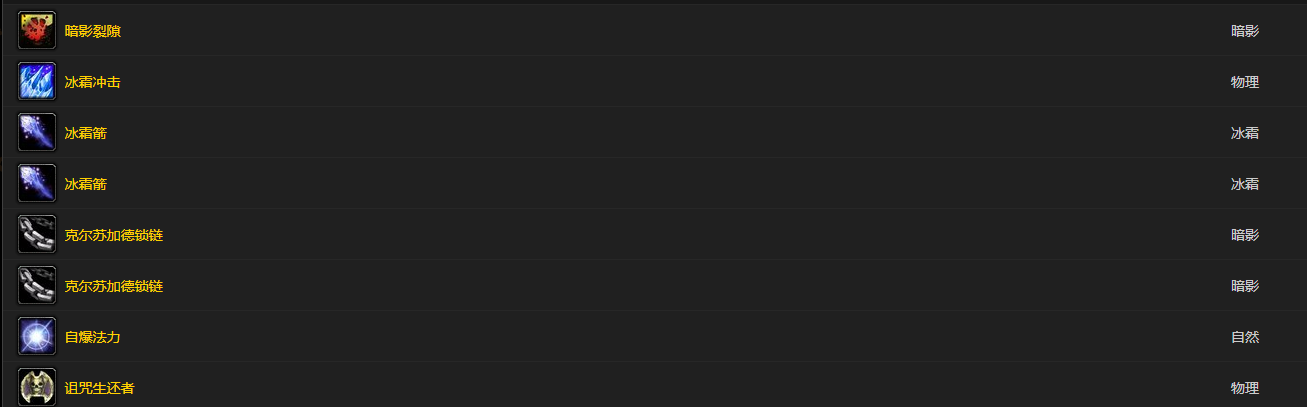Screen dimensions: 1307x407
Task: View the 诅咒生还者 spell page
Action: [100, 388]
